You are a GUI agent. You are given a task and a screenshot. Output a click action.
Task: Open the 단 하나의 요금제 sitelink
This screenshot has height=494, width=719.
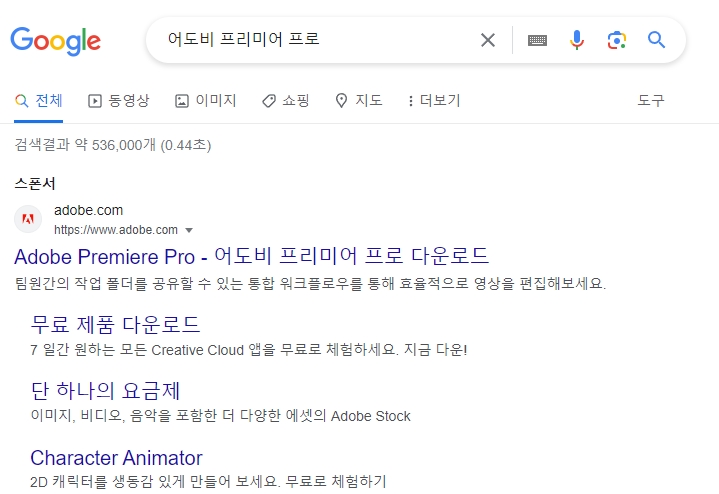[x=105, y=390]
